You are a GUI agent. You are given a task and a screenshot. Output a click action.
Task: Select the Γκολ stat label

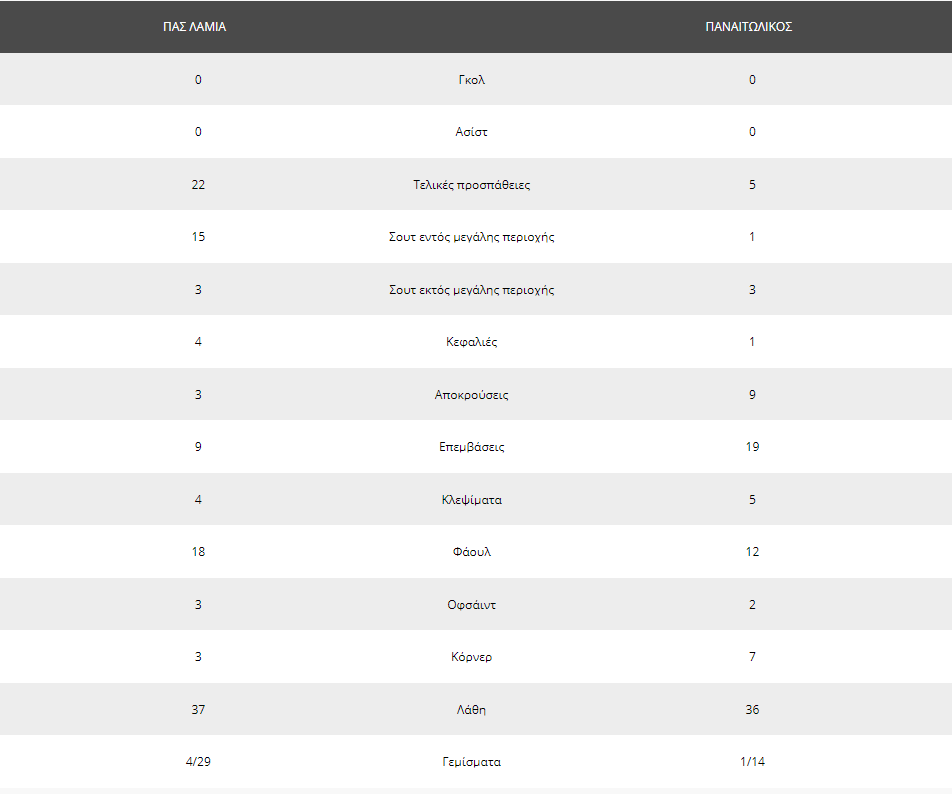coord(472,80)
